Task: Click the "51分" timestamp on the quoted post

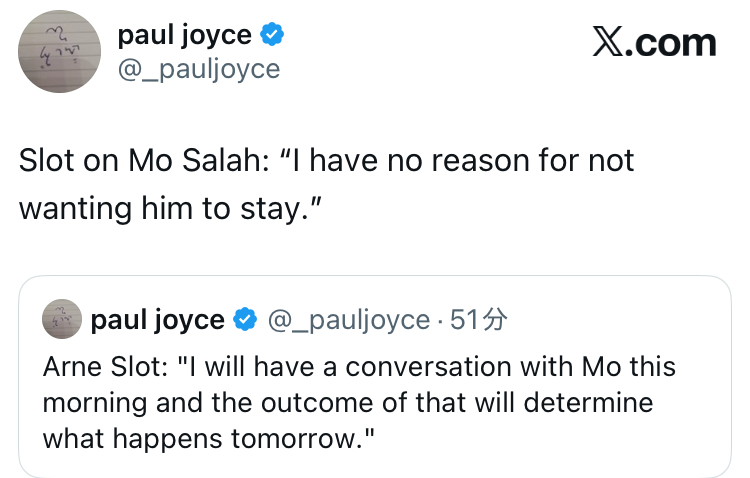Action: click(480, 319)
